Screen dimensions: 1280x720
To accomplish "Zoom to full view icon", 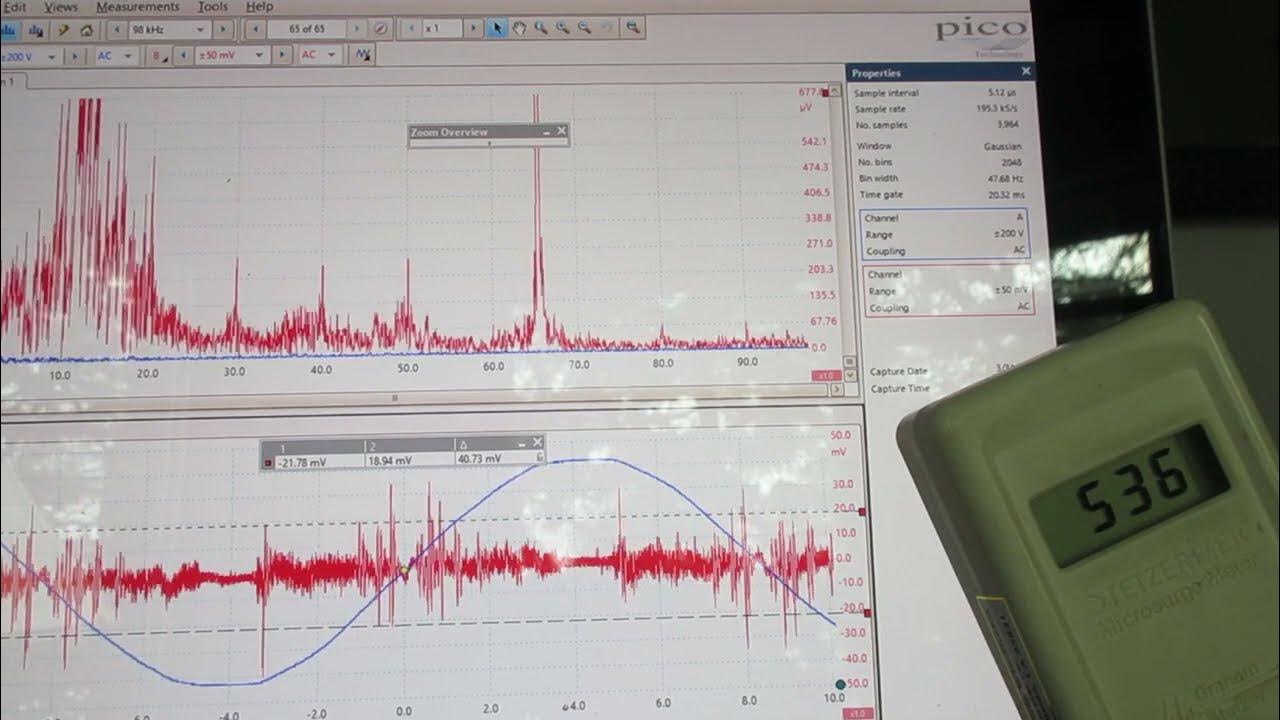I will pos(632,28).
